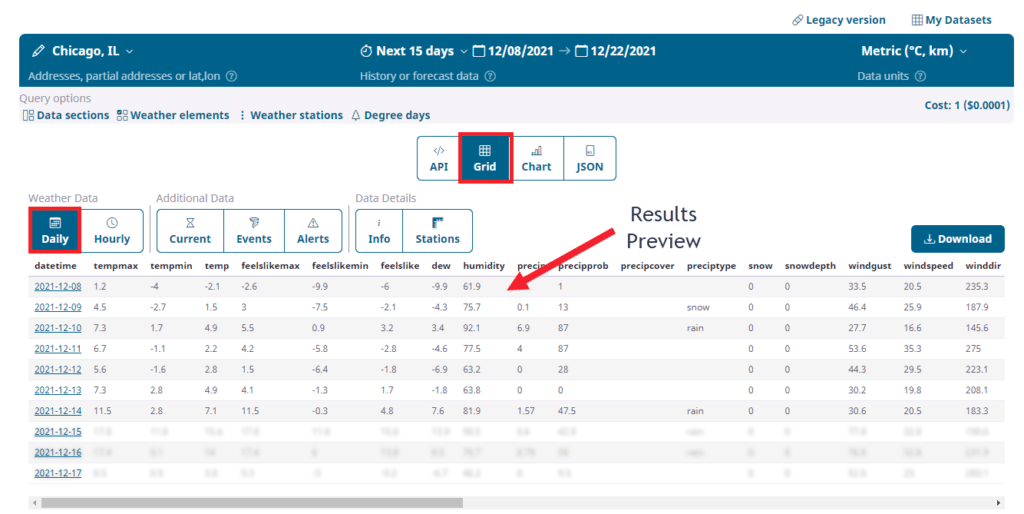The width and height of the screenshot is (1024, 514).
Task: Open the Next 15 days dropdown
Action: tap(414, 51)
